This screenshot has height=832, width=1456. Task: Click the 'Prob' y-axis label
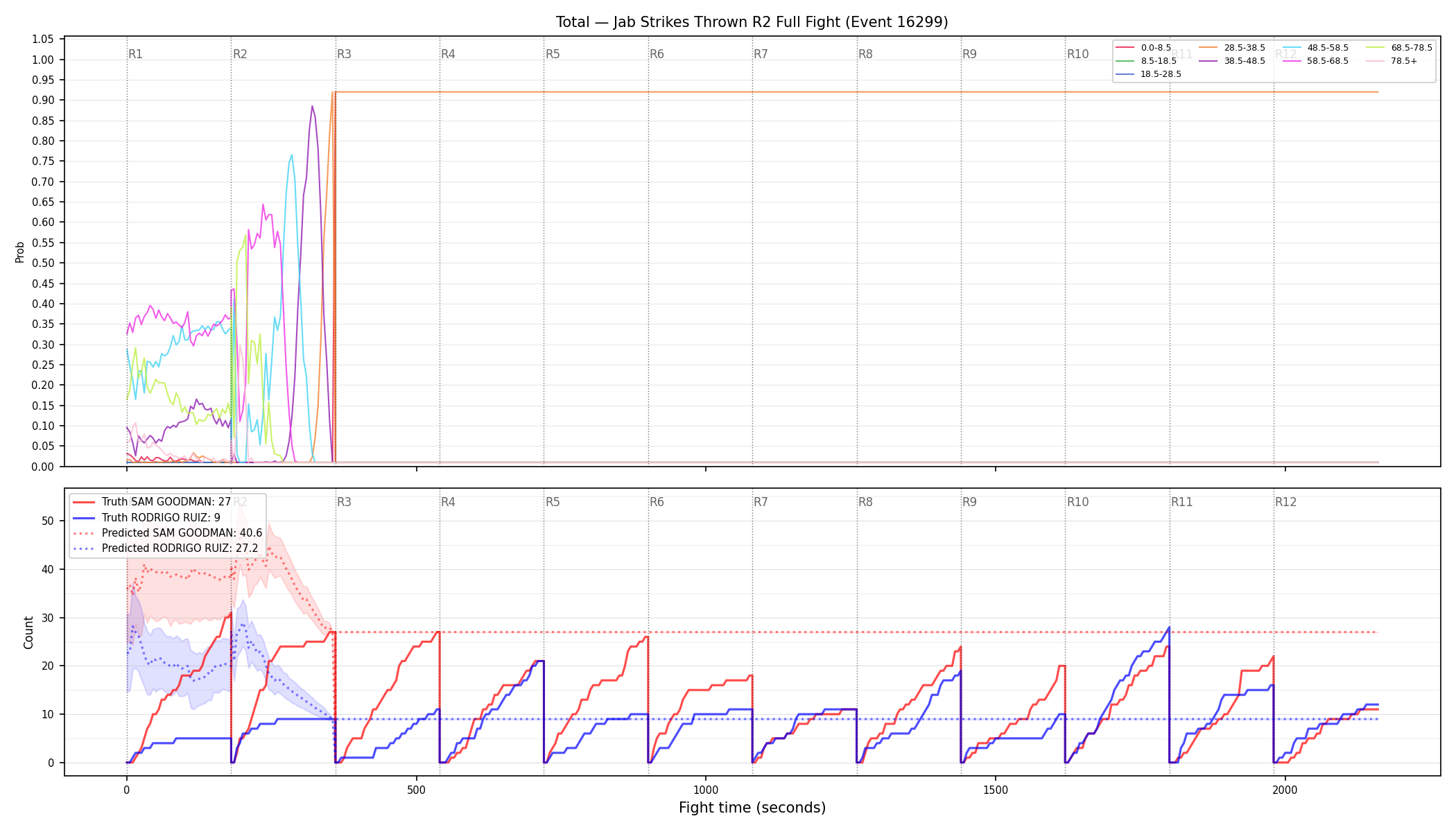[20, 252]
